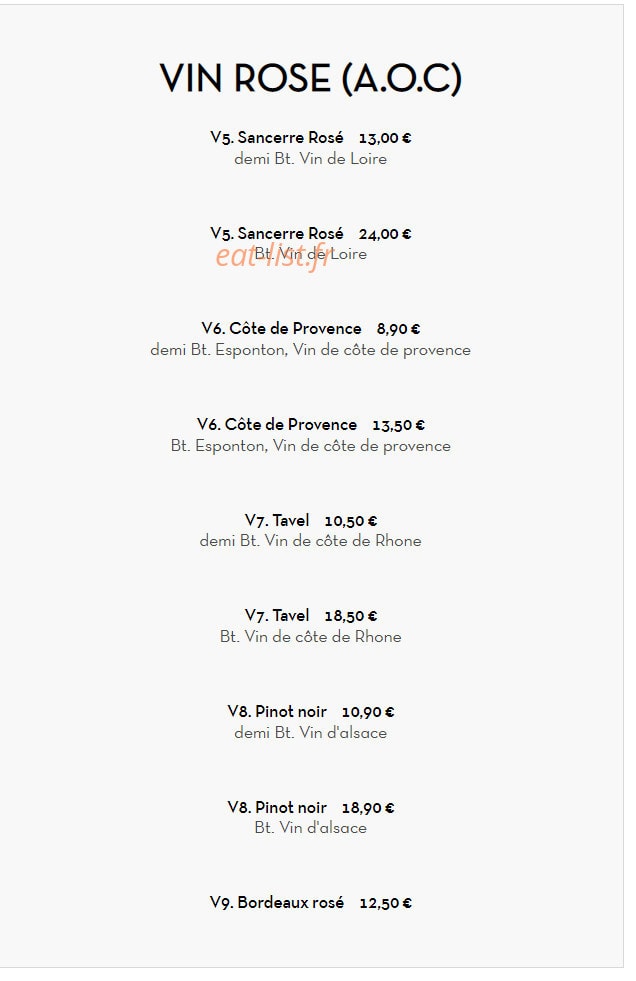Viewport: 636px width, 981px height.
Task: Click 'demi Bt. Vin d'alsace' description
Action: click(x=310, y=733)
